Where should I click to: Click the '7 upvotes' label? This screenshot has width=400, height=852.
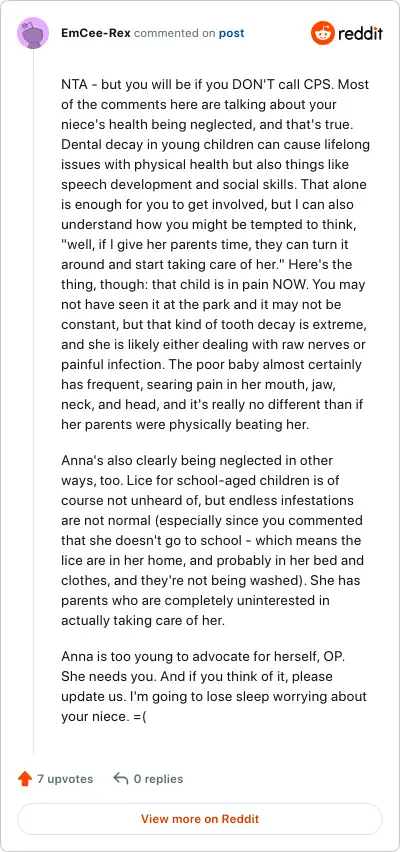(x=65, y=779)
